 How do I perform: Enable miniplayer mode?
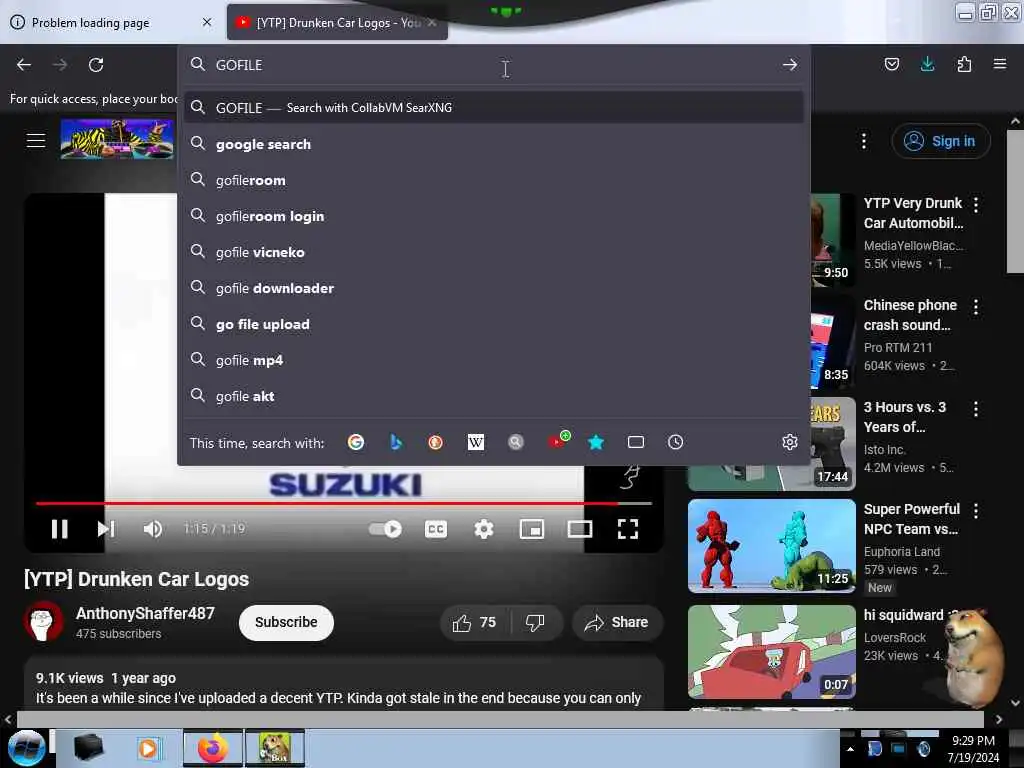click(x=532, y=528)
